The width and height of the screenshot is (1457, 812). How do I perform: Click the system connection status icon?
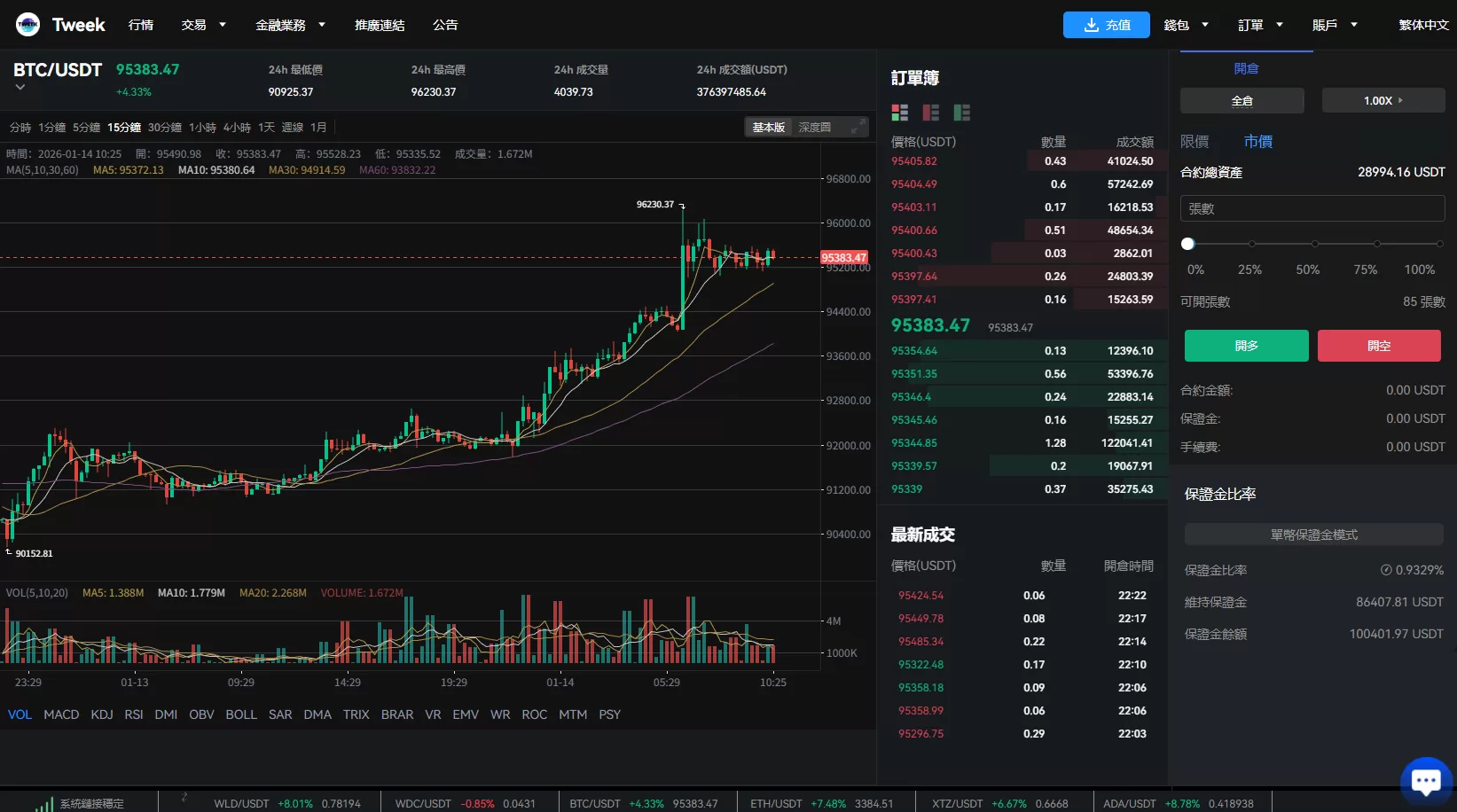tap(43, 802)
